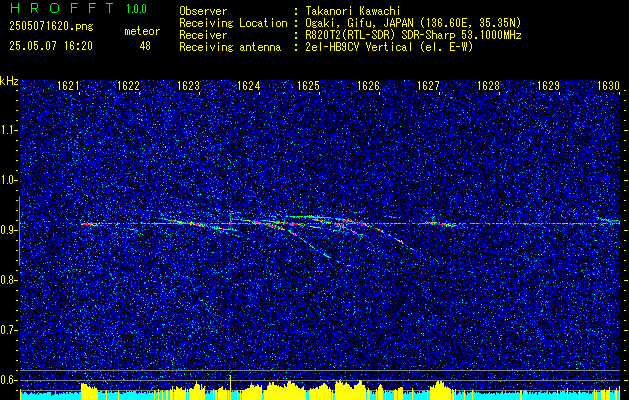
Task: Click the 1.0 frequency axis label
Action: pos(9,180)
